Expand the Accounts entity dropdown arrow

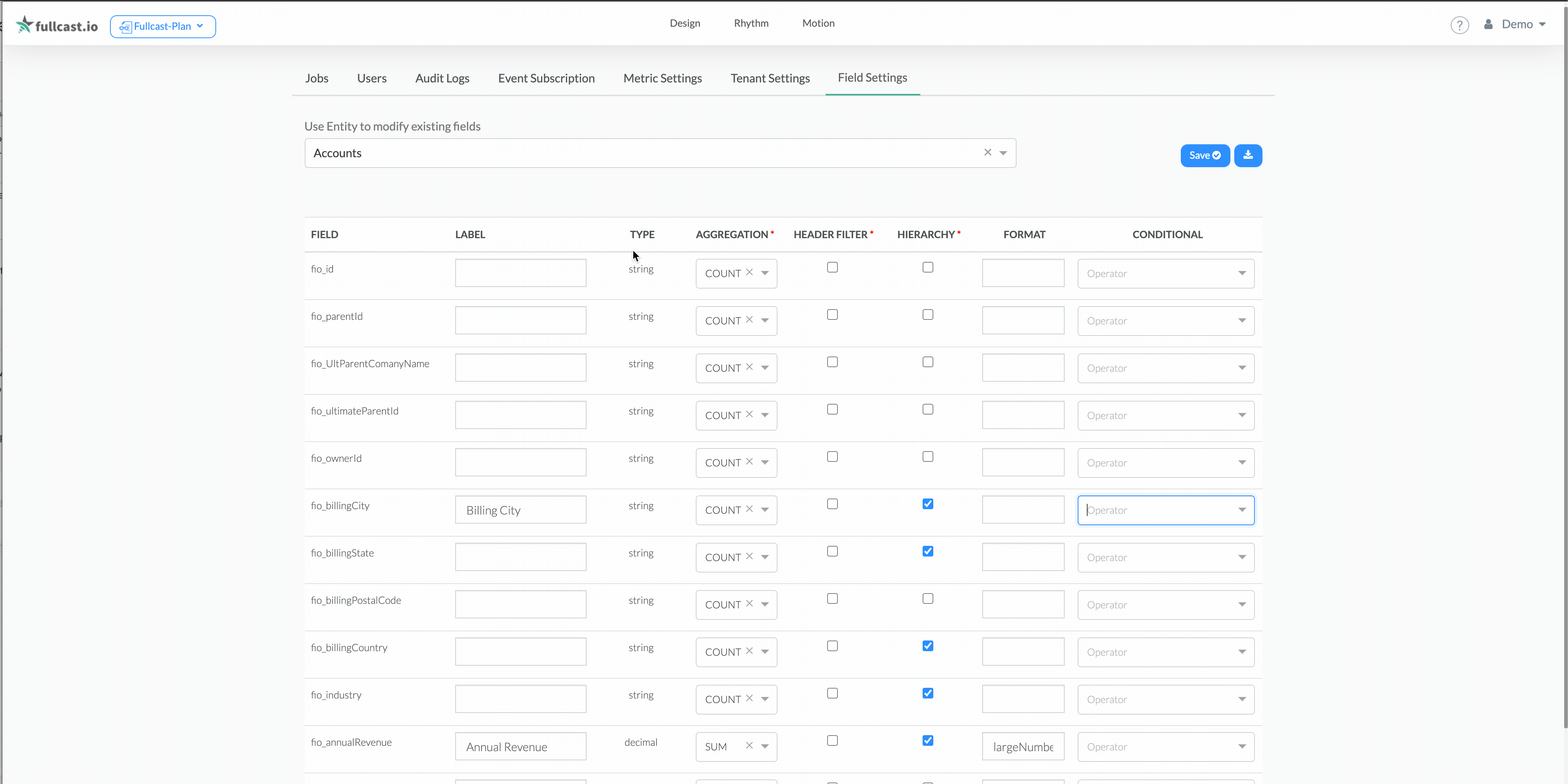[x=1003, y=153]
